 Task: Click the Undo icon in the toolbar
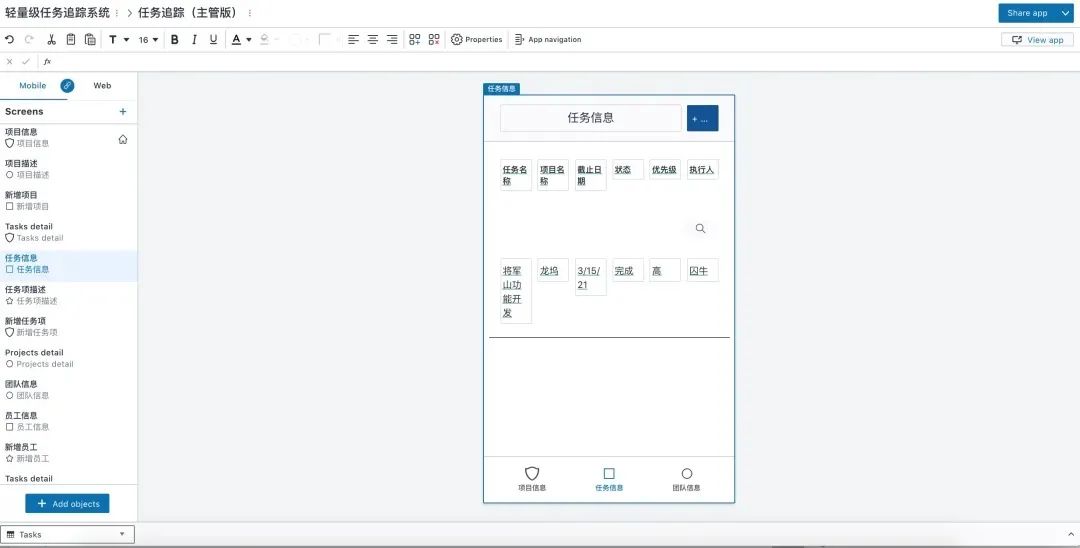pyautogui.click(x=10, y=40)
